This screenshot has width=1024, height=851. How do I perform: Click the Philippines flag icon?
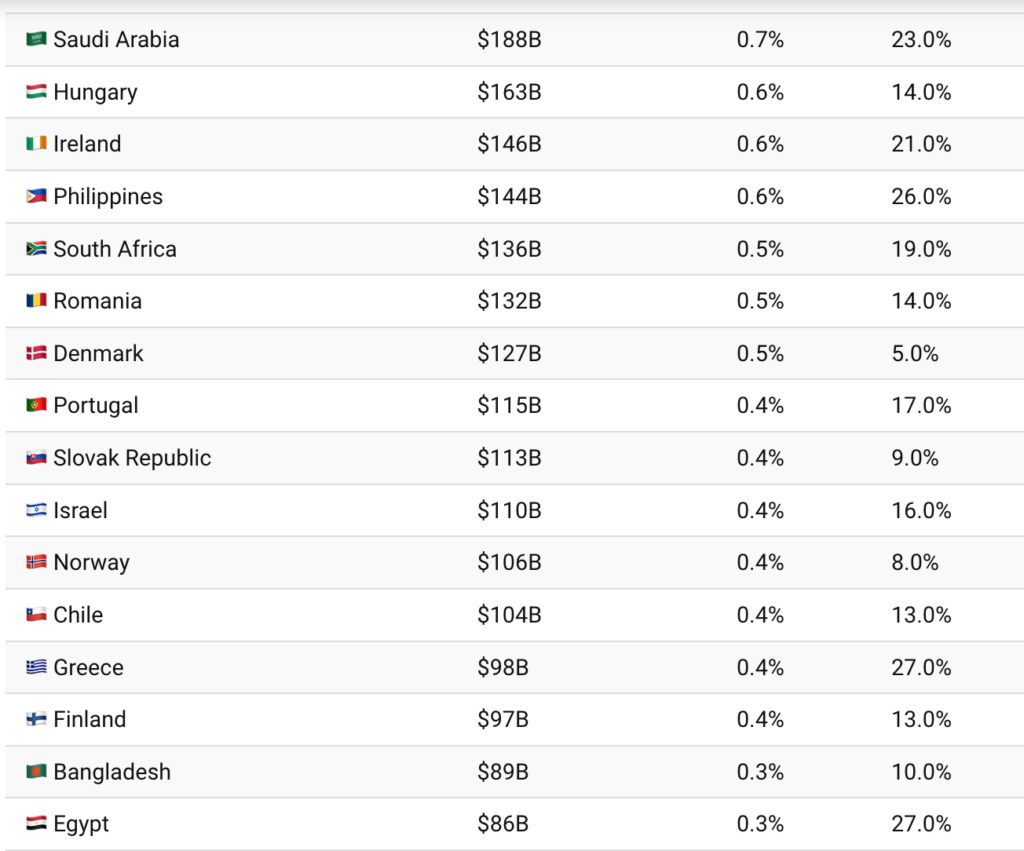coord(36,197)
